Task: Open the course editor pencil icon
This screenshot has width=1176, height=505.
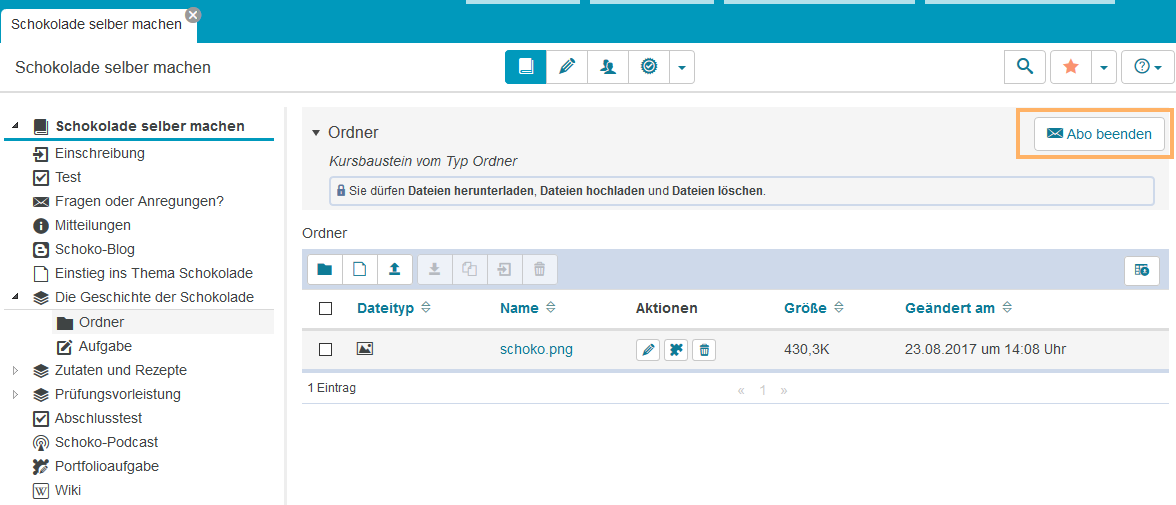Action: coord(567,67)
